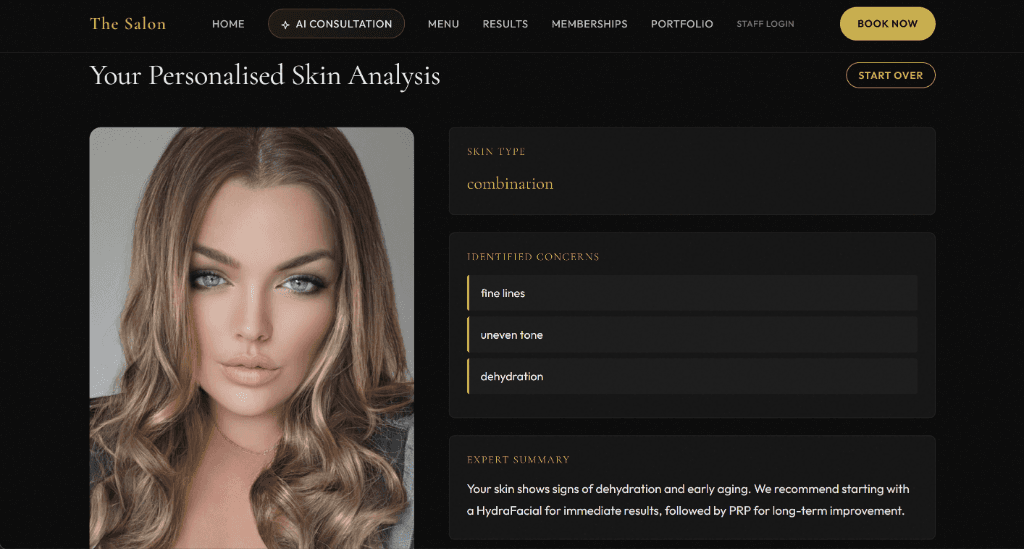Click the Expert Summary text panel
This screenshot has width=1024, height=549.
coord(692,488)
